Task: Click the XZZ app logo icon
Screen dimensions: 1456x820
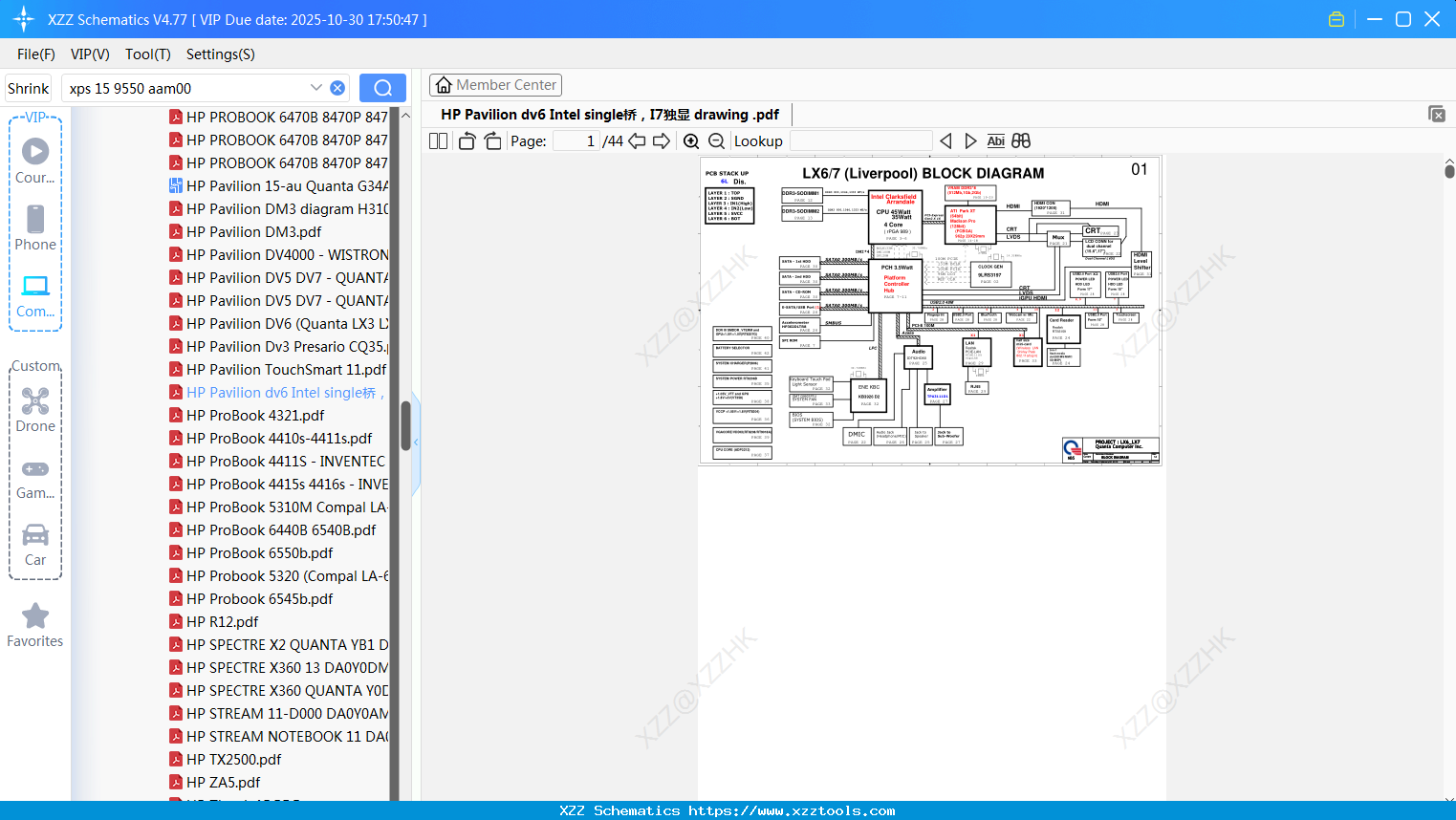Action: [24, 19]
